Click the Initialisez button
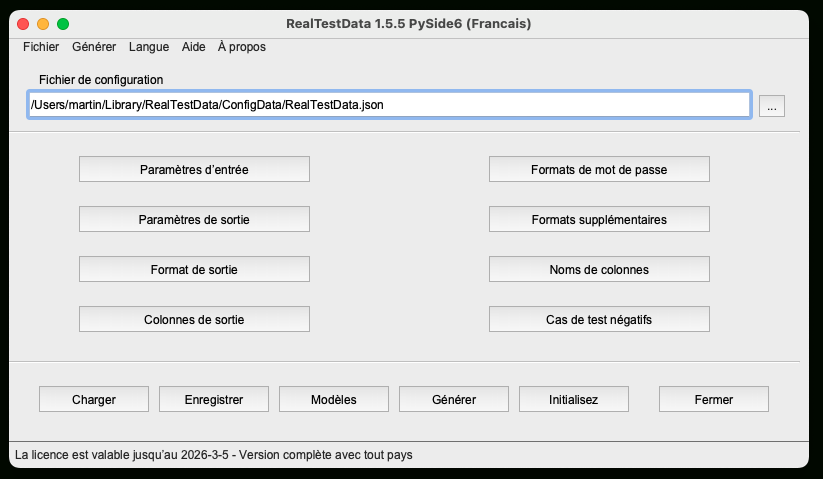823x479 pixels. pos(574,399)
